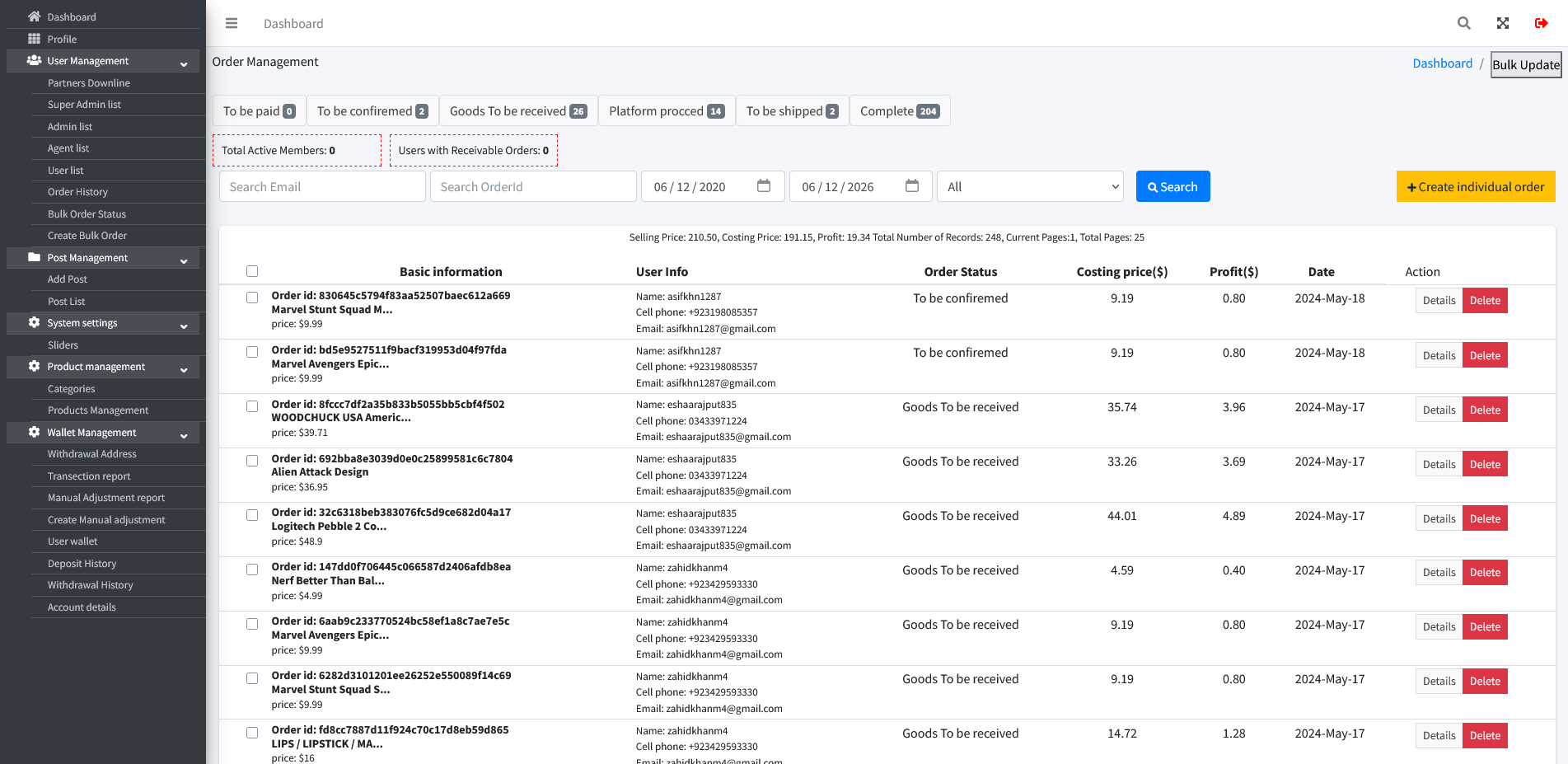Click the blue Search button
The width and height of the screenshot is (1568, 764).
click(1172, 186)
